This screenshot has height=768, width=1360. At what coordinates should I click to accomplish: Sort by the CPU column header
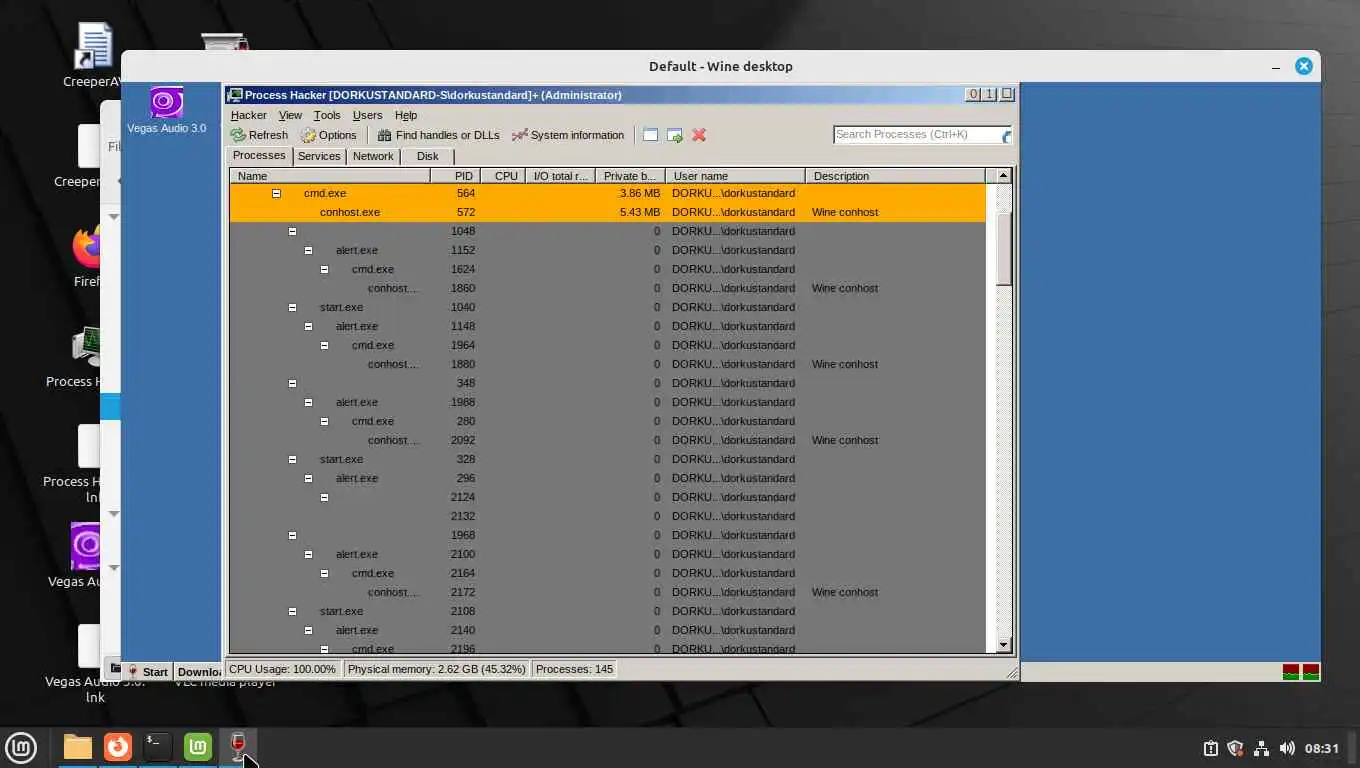505,176
